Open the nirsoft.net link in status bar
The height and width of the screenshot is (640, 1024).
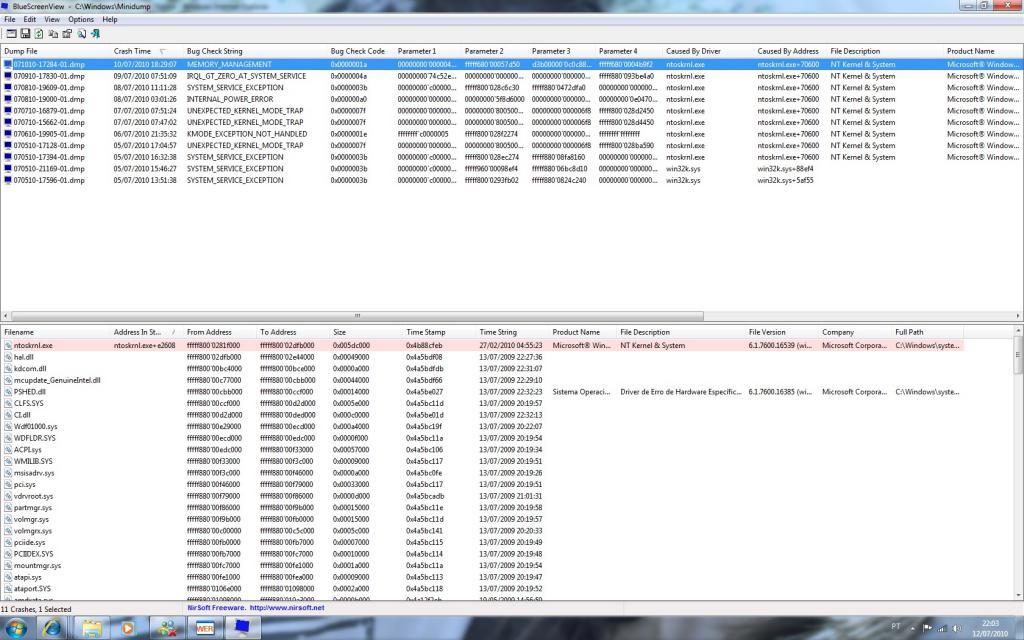287,607
